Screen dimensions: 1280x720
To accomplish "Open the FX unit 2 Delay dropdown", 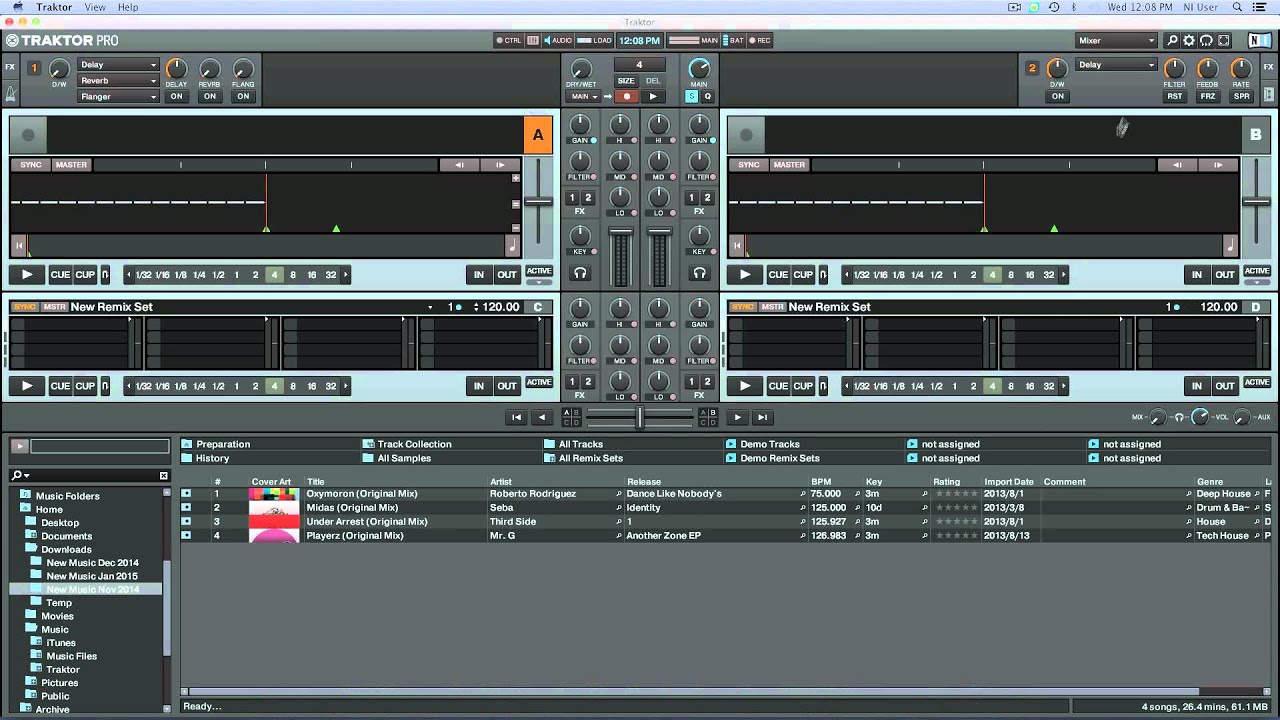I will point(1116,65).
